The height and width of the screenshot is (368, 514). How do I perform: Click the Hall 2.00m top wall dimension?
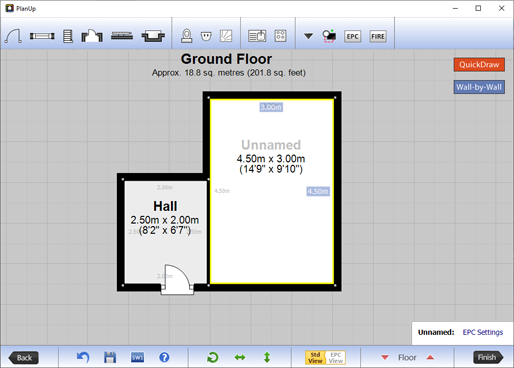coord(165,187)
